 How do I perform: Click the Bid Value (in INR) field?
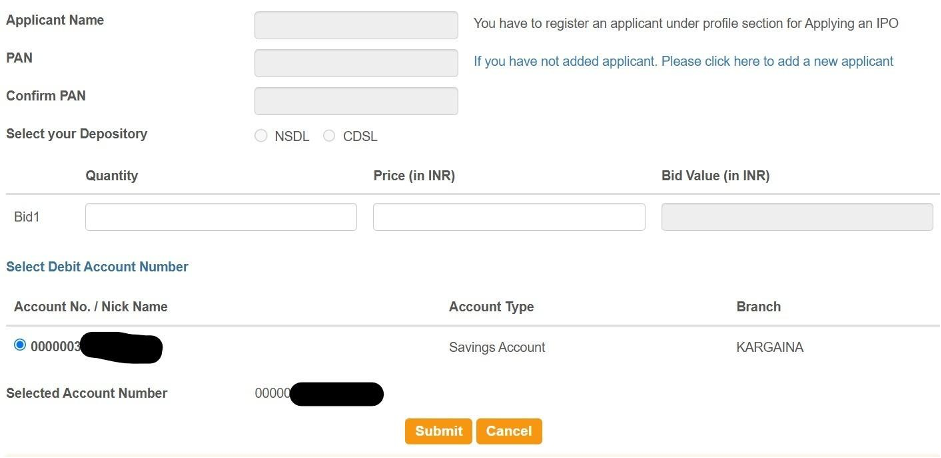click(x=797, y=217)
